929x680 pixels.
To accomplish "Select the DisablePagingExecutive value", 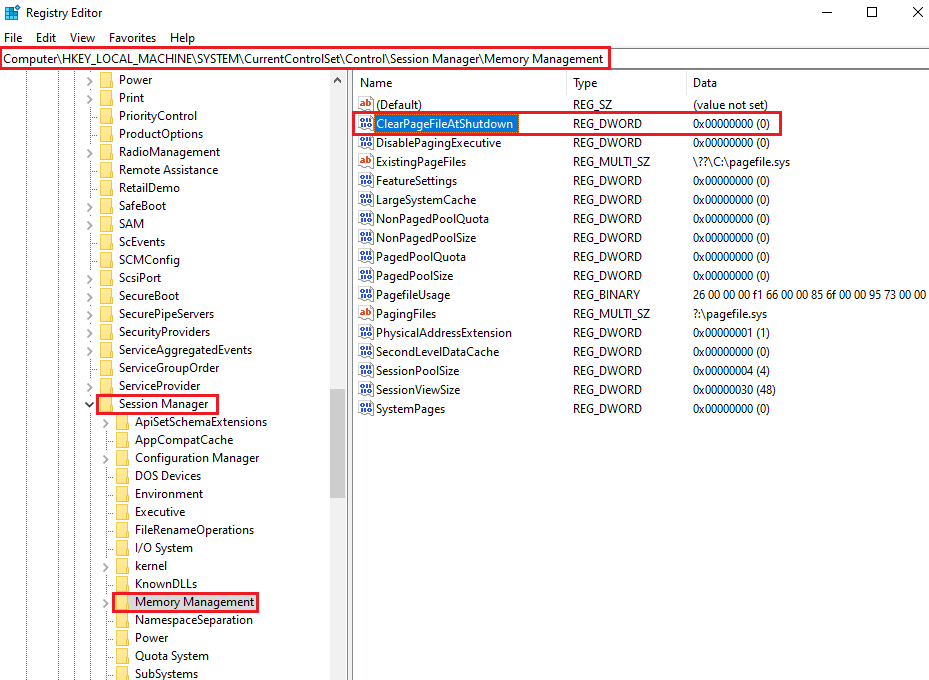I will pos(438,143).
